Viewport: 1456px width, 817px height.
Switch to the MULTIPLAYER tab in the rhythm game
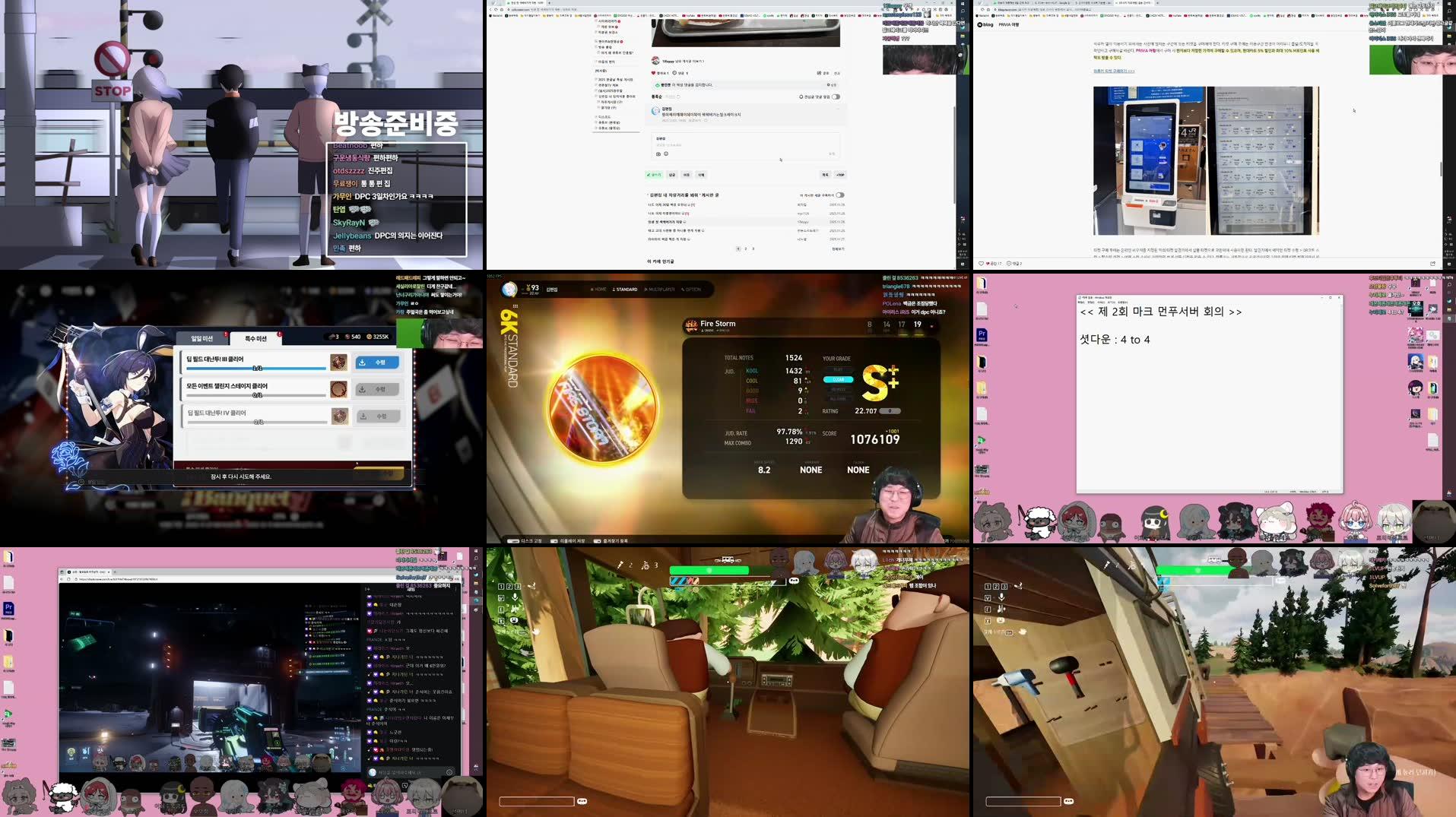(x=659, y=290)
